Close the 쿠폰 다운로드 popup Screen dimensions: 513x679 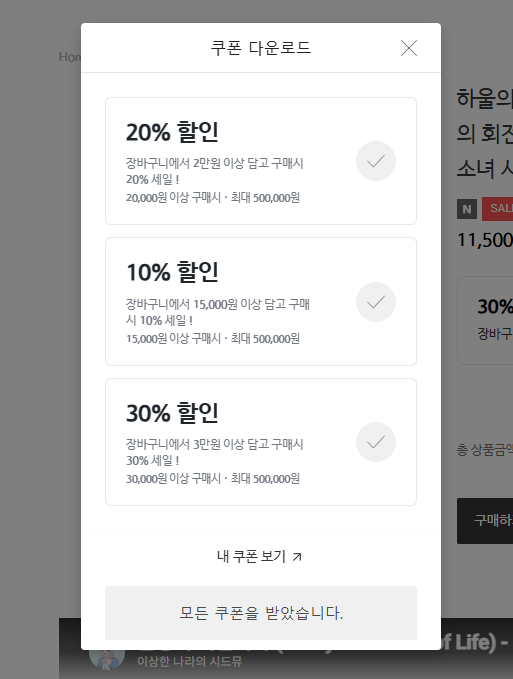coord(409,48)
